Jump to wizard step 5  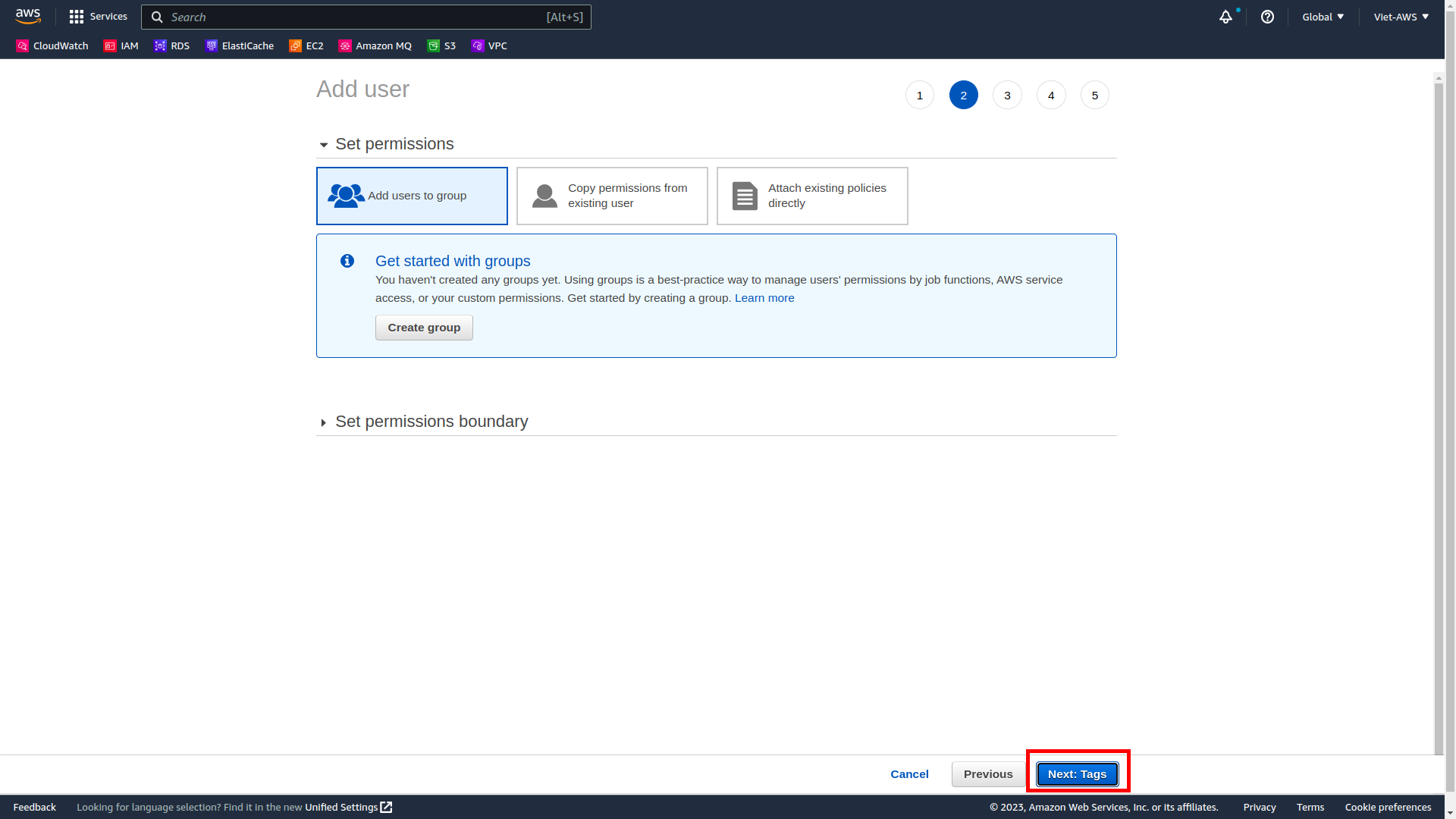pos(1095,95)
